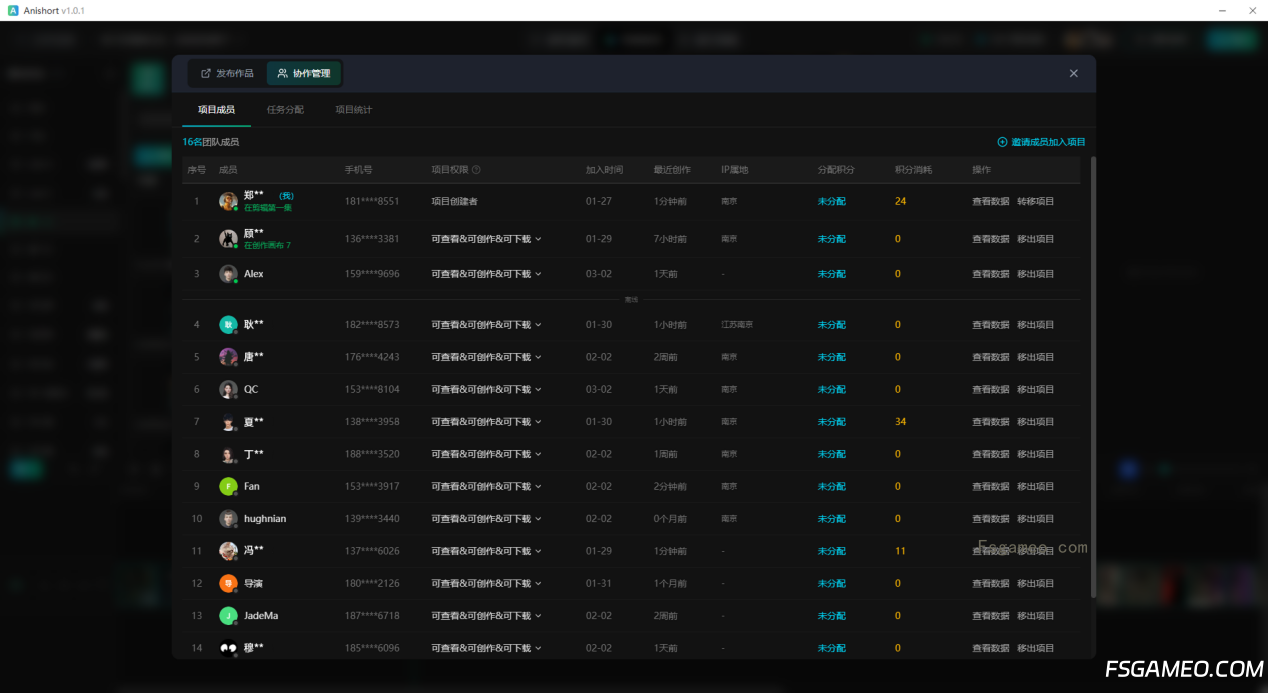Click the plus icon beside 邀请成员加入项目
This screenshot has height=693, width=1268.
[1002, 142]
